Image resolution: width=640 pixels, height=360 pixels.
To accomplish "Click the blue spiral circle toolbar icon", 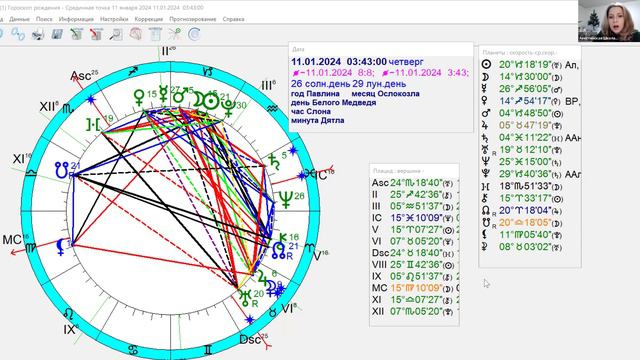I will tap(194, 34).
